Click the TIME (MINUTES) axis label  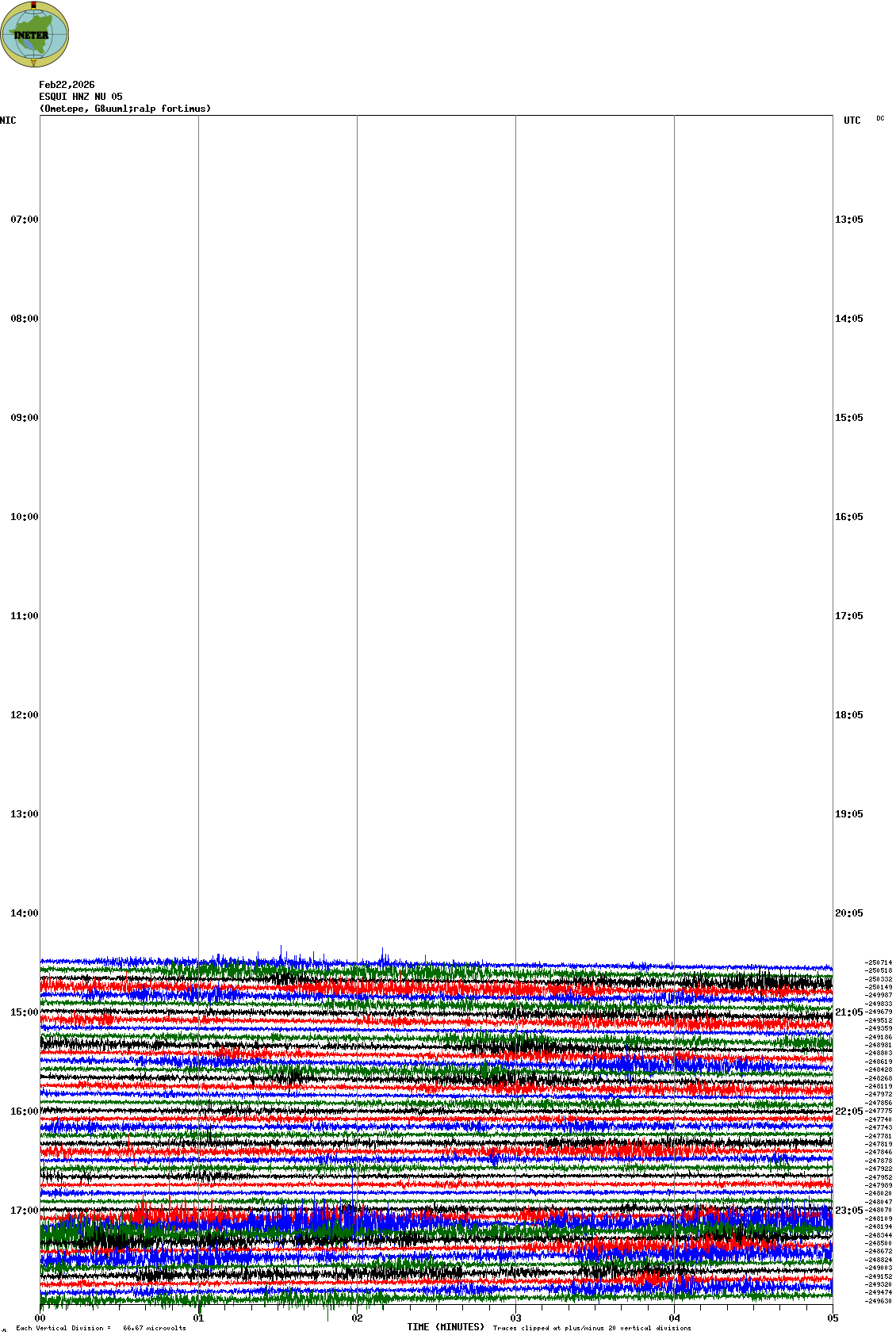pos(446,1327)
